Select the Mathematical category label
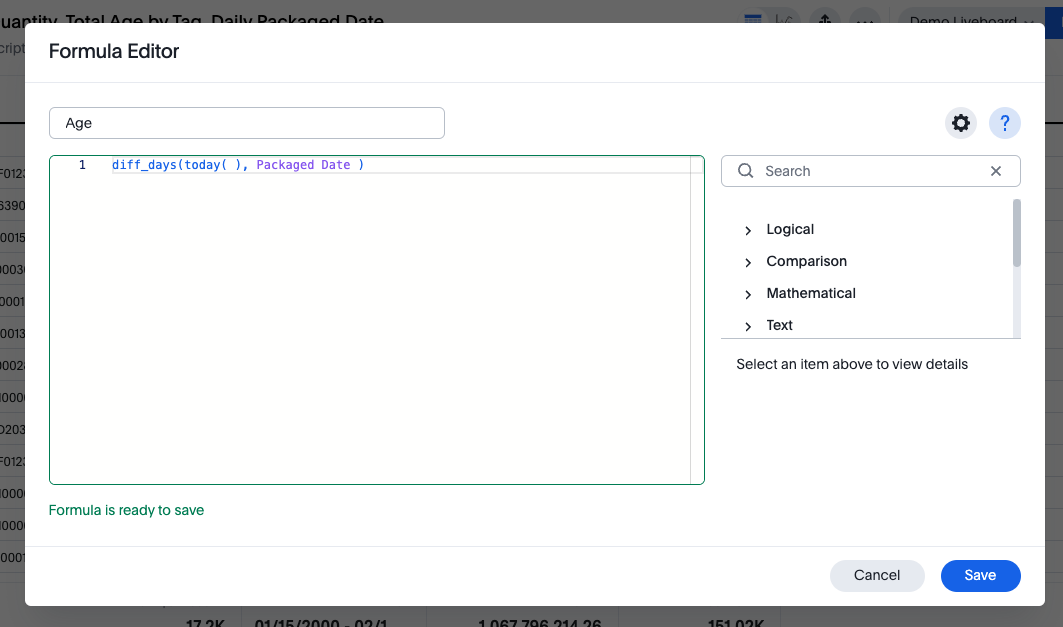 pos(811,293)
